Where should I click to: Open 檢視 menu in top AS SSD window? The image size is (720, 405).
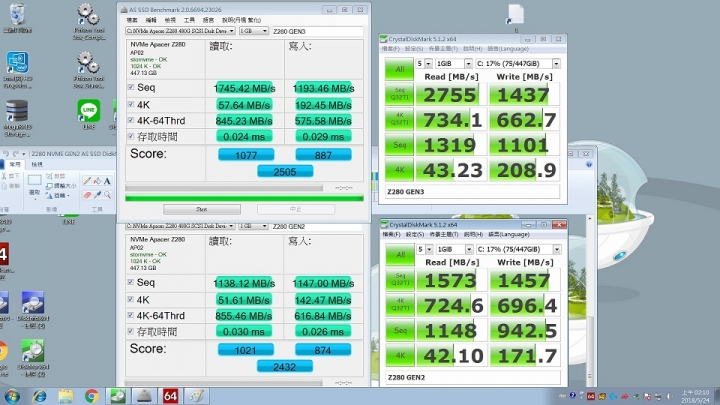pos(170,20)
